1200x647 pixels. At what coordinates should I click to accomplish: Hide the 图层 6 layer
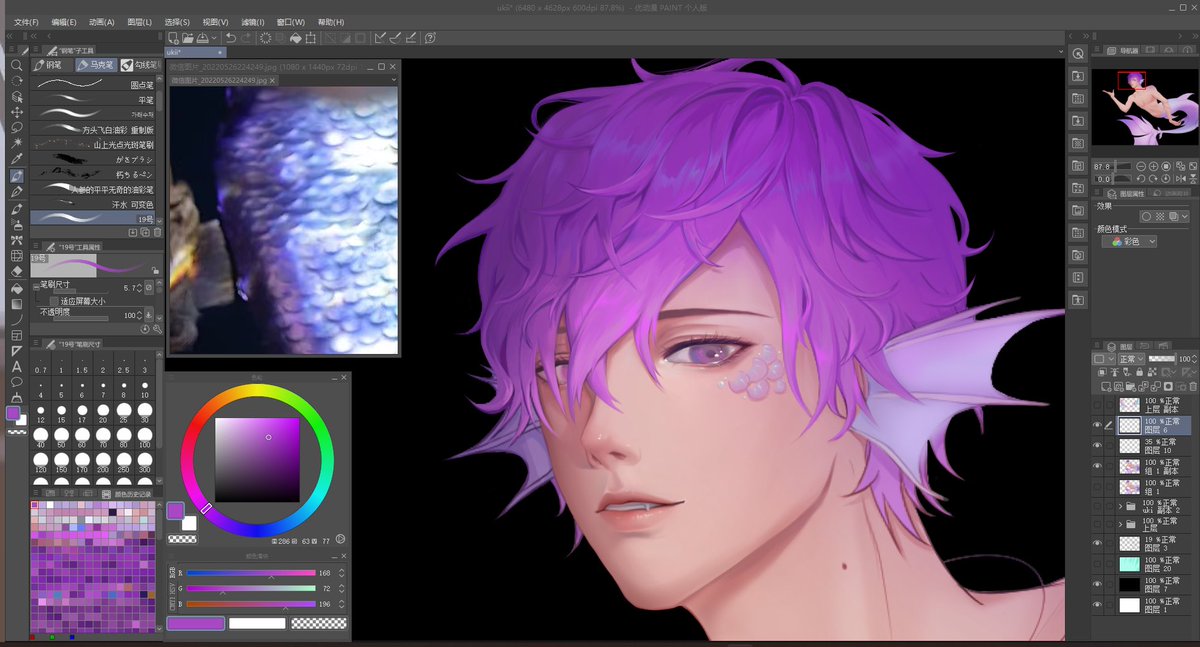[1097, 425]
